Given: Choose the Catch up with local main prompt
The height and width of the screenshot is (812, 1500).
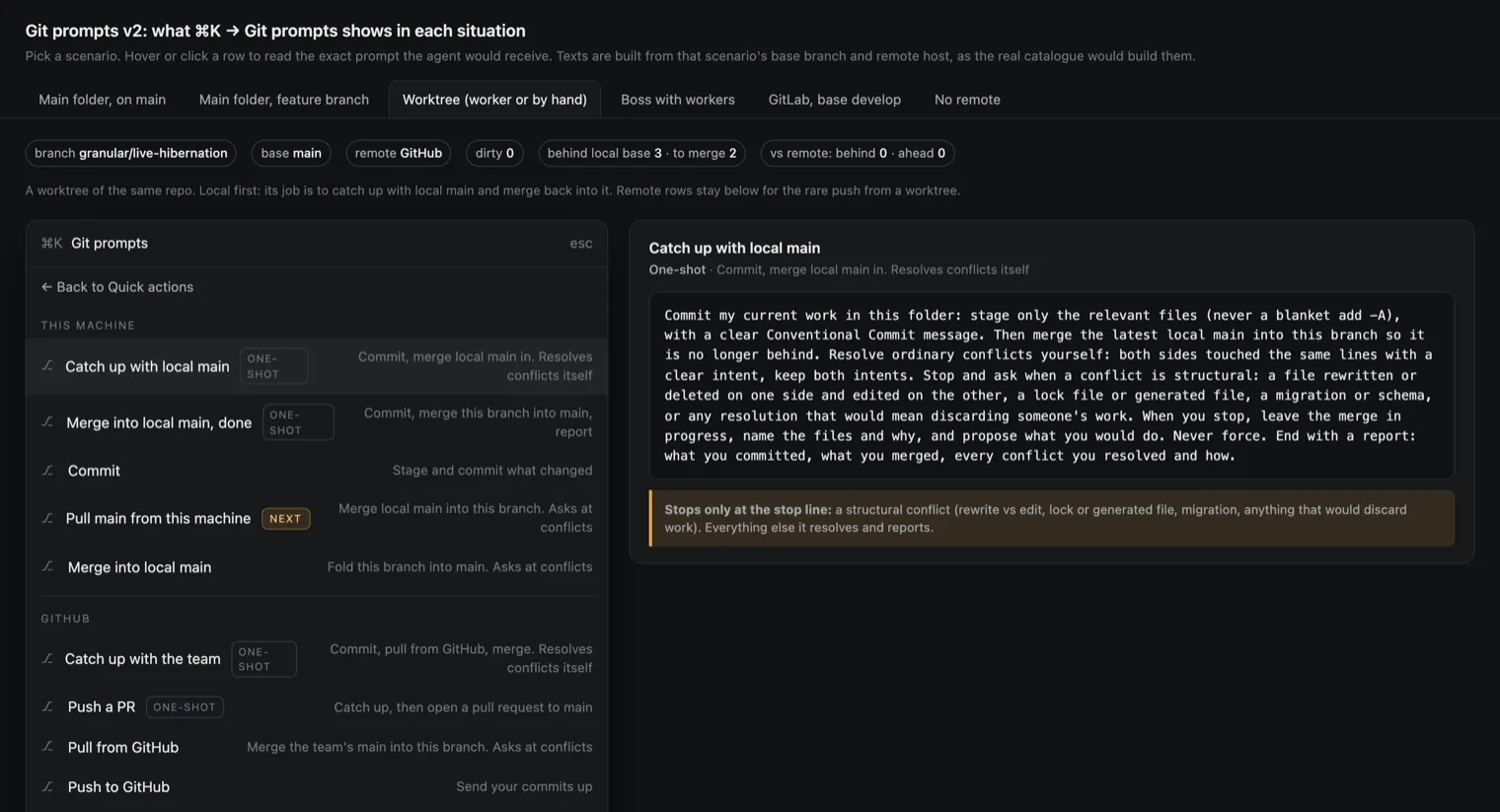Looking at the screenshot, I should click(317, 366).
